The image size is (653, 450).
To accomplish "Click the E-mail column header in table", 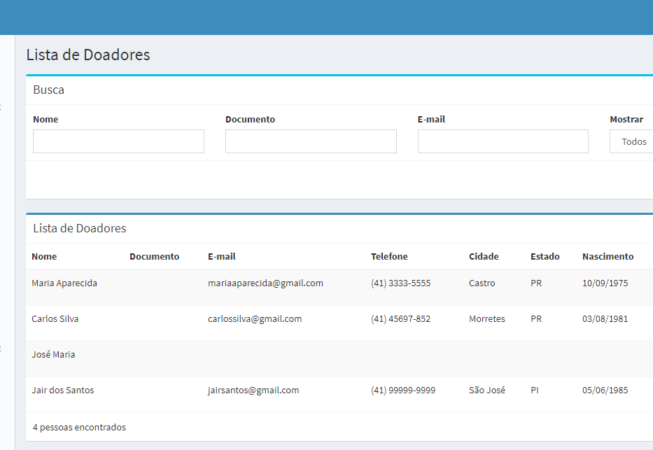I will click(x=222, y=257).
